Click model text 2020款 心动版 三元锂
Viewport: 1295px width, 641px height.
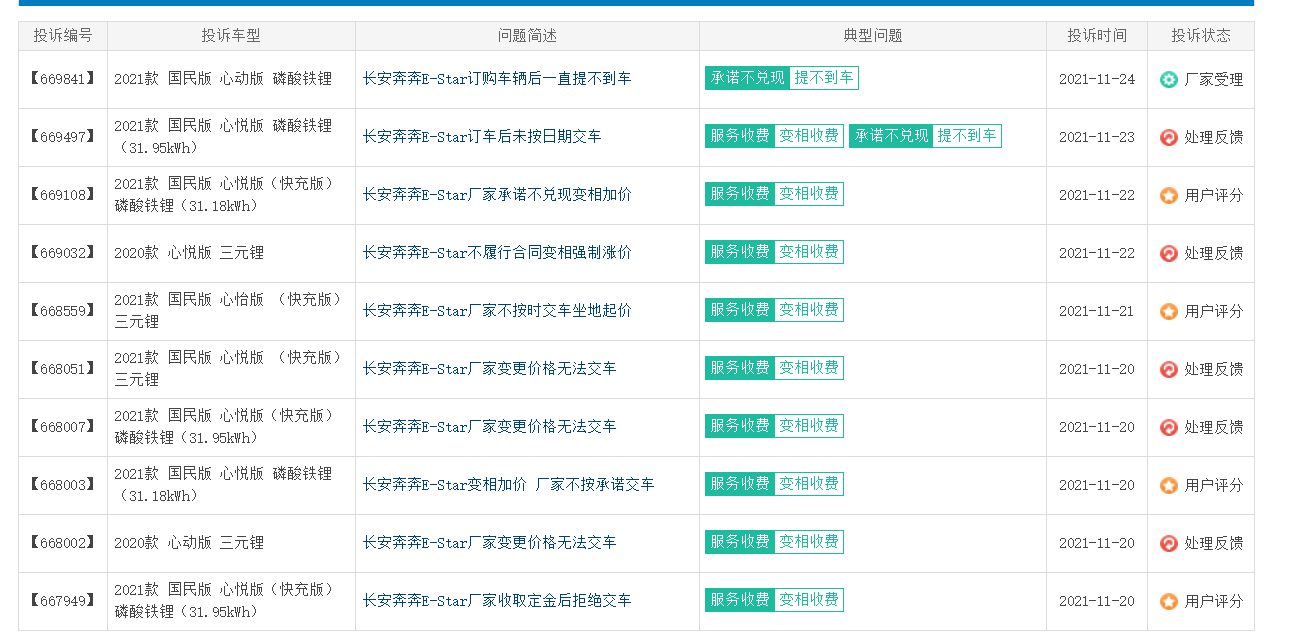pos(189,543)
